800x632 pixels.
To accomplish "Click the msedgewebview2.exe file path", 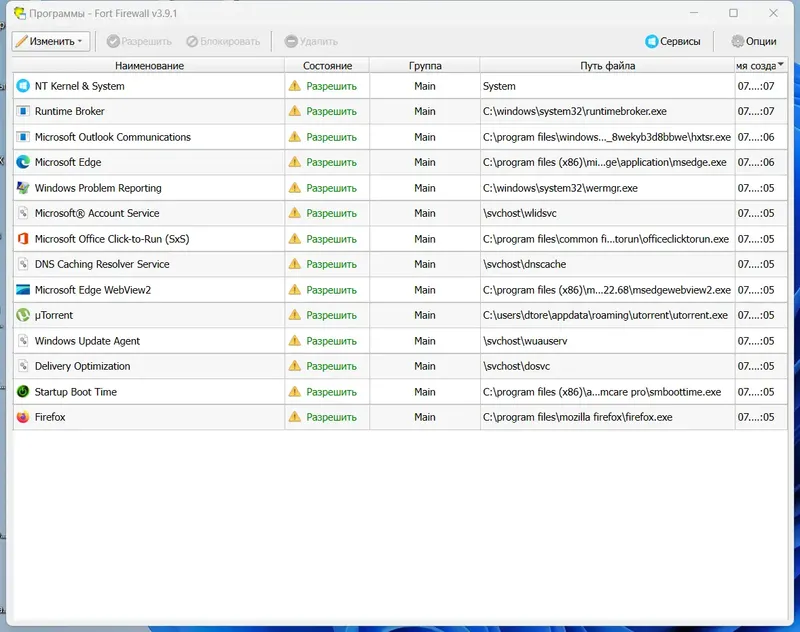I will click(607, 290).
